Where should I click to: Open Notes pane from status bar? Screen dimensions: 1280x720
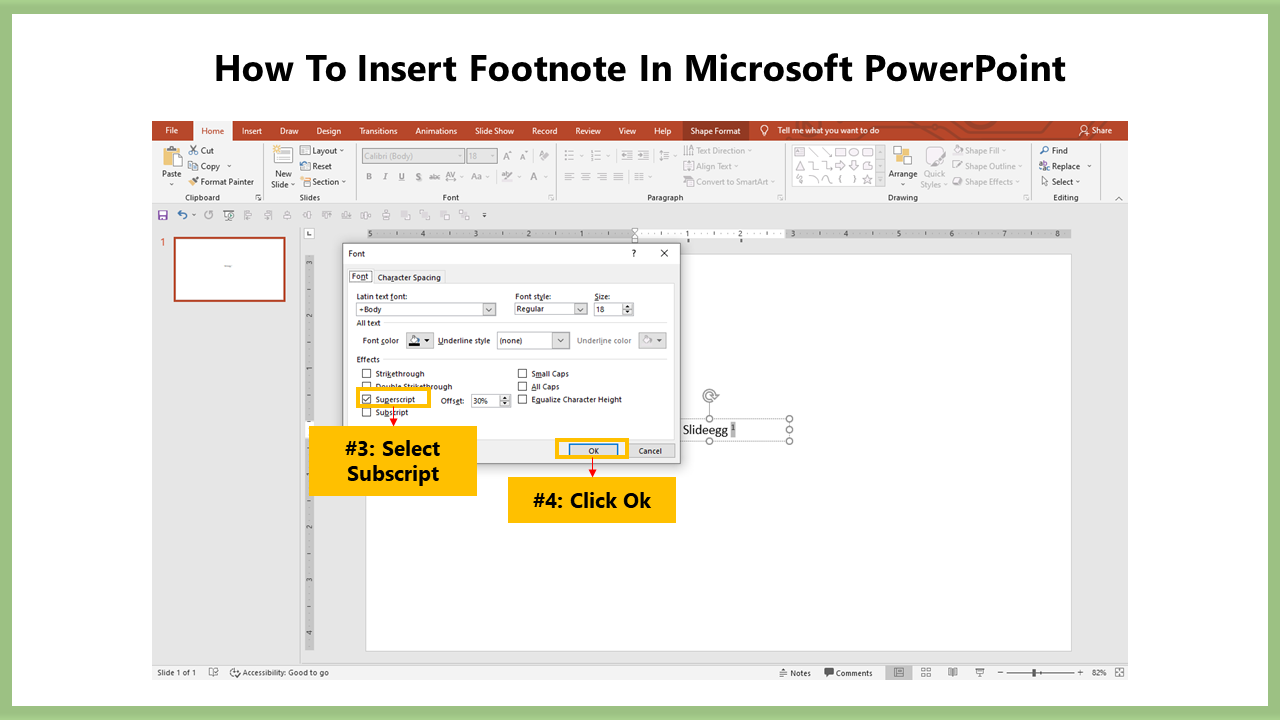pyautogui.click(x=795, y=673)
